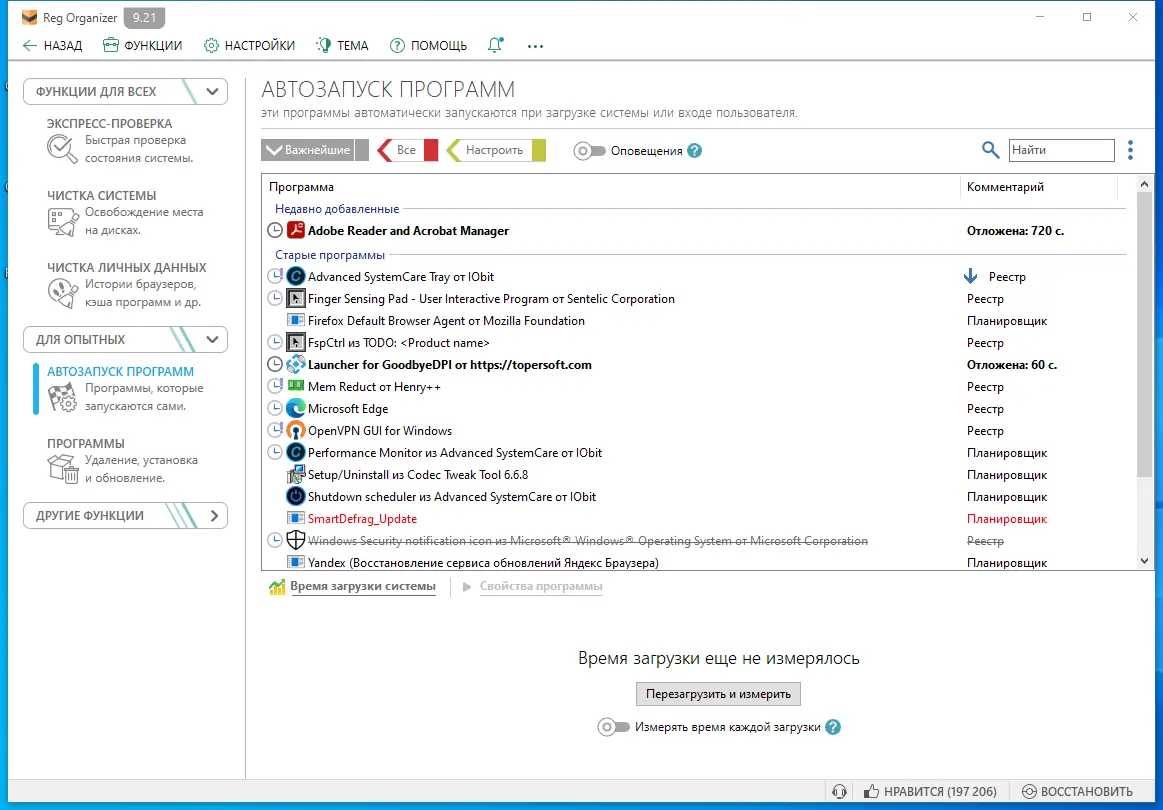Click Mem Reduct green icon
Viewport: 1163px width, 810px height.
tap(296, 386)
